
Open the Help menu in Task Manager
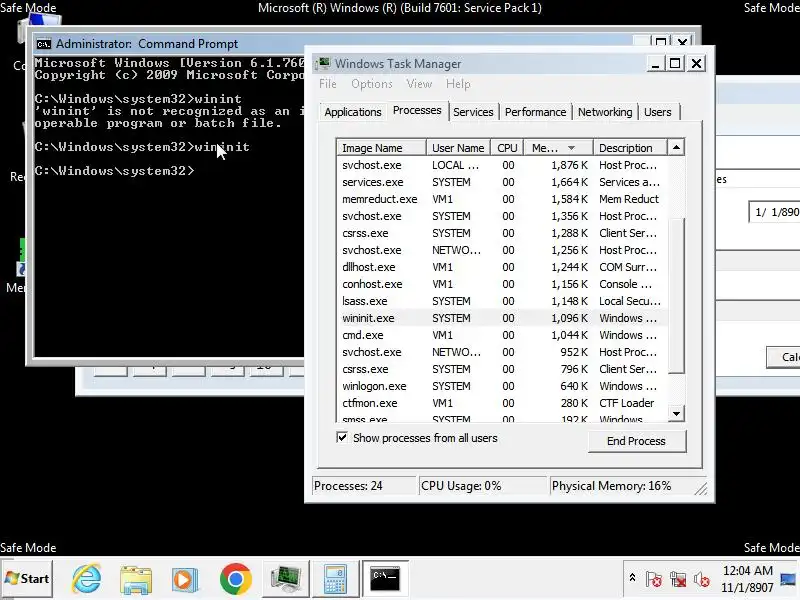[x=458, y=84]
